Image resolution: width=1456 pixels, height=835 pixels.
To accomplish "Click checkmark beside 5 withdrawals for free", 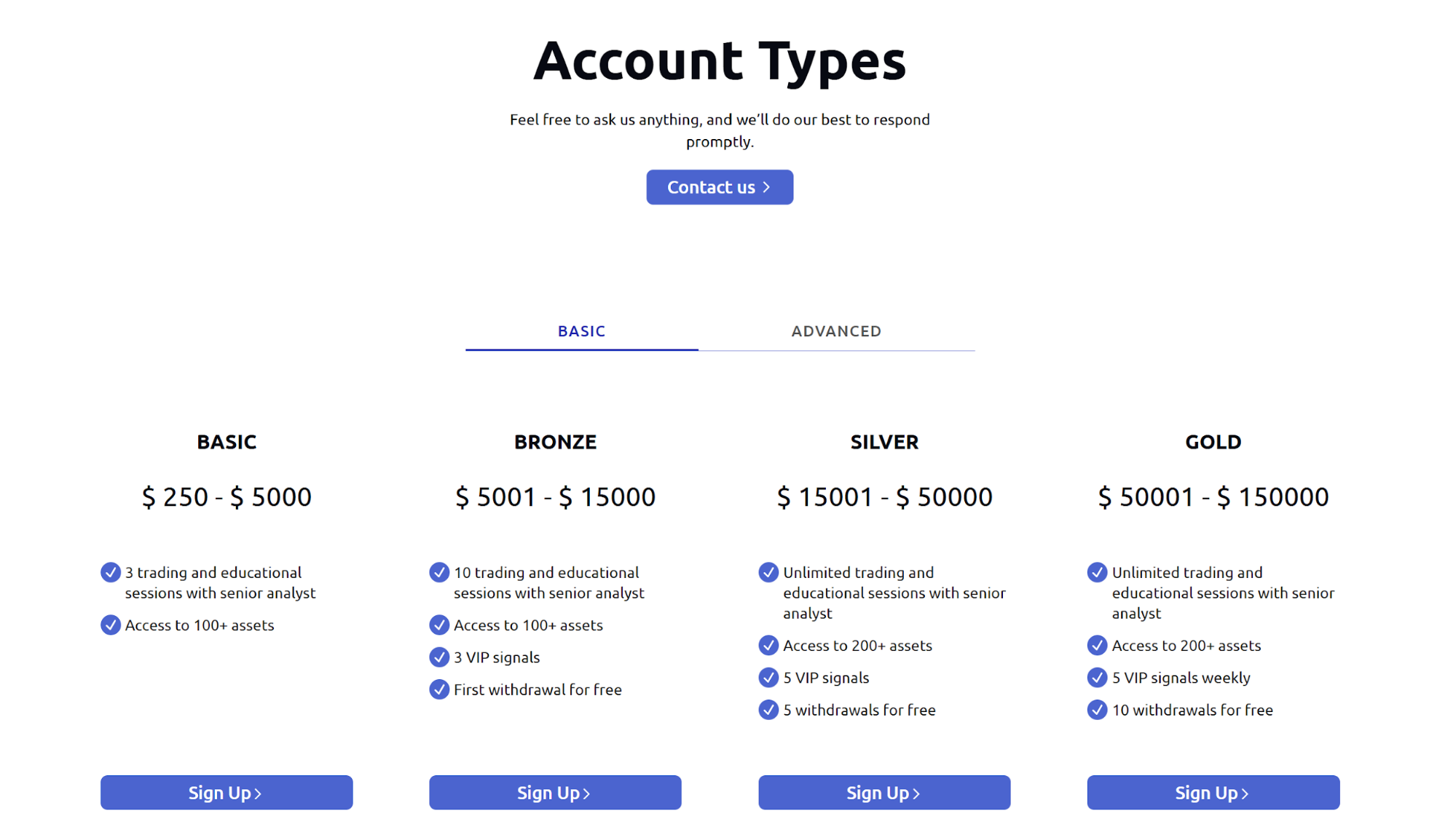I will (x=768, y=709).
